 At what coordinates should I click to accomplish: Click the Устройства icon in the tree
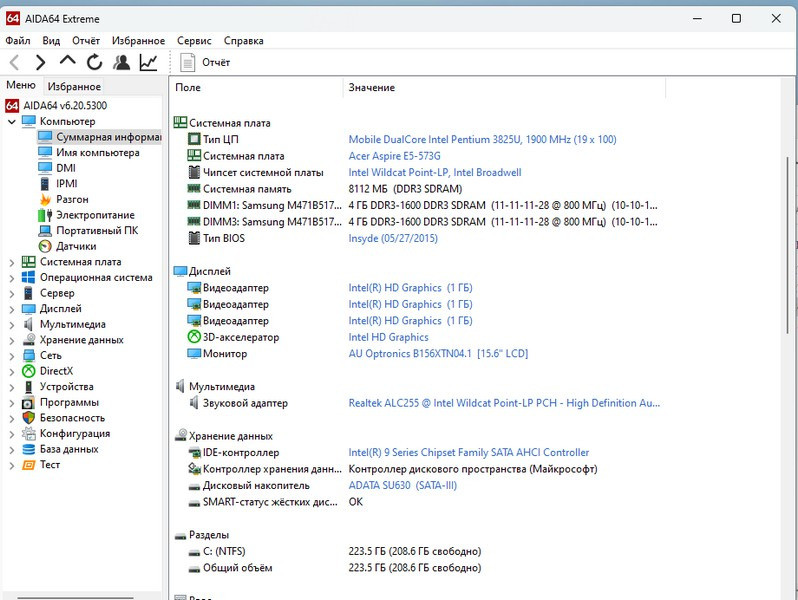tap(28, 387)
